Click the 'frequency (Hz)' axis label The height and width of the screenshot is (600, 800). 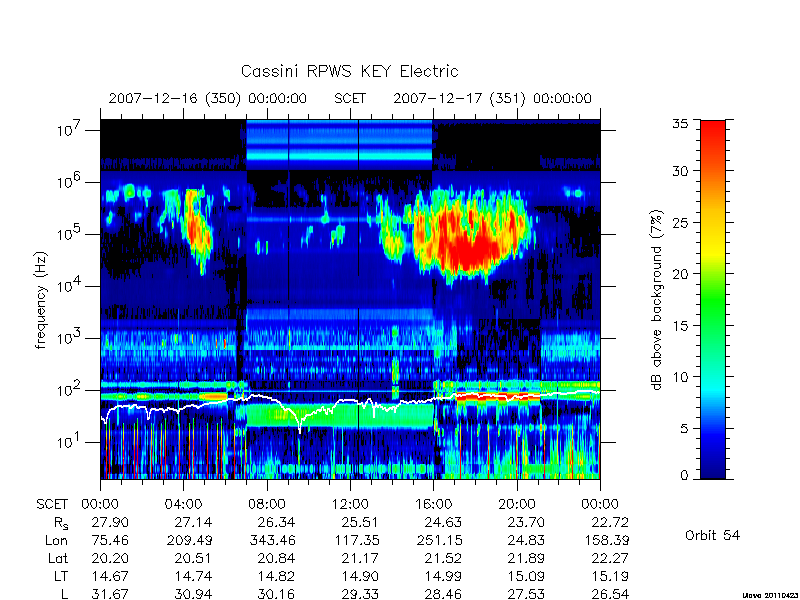point(42,301)
